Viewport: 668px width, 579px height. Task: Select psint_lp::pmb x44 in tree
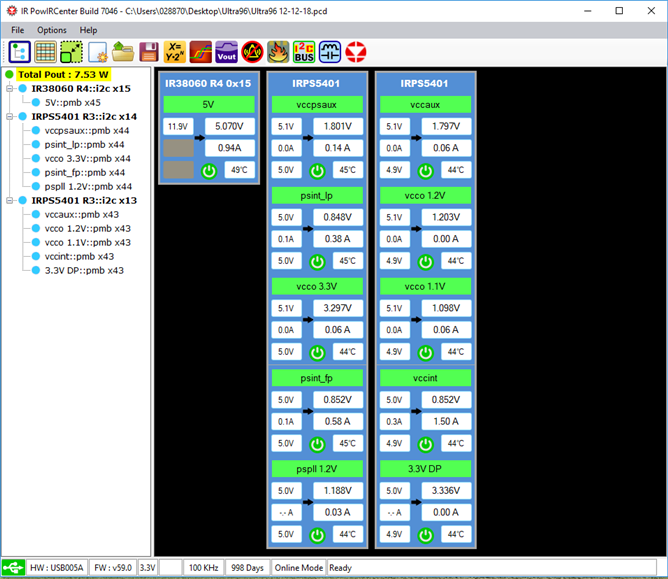click(x=84, y=144)
